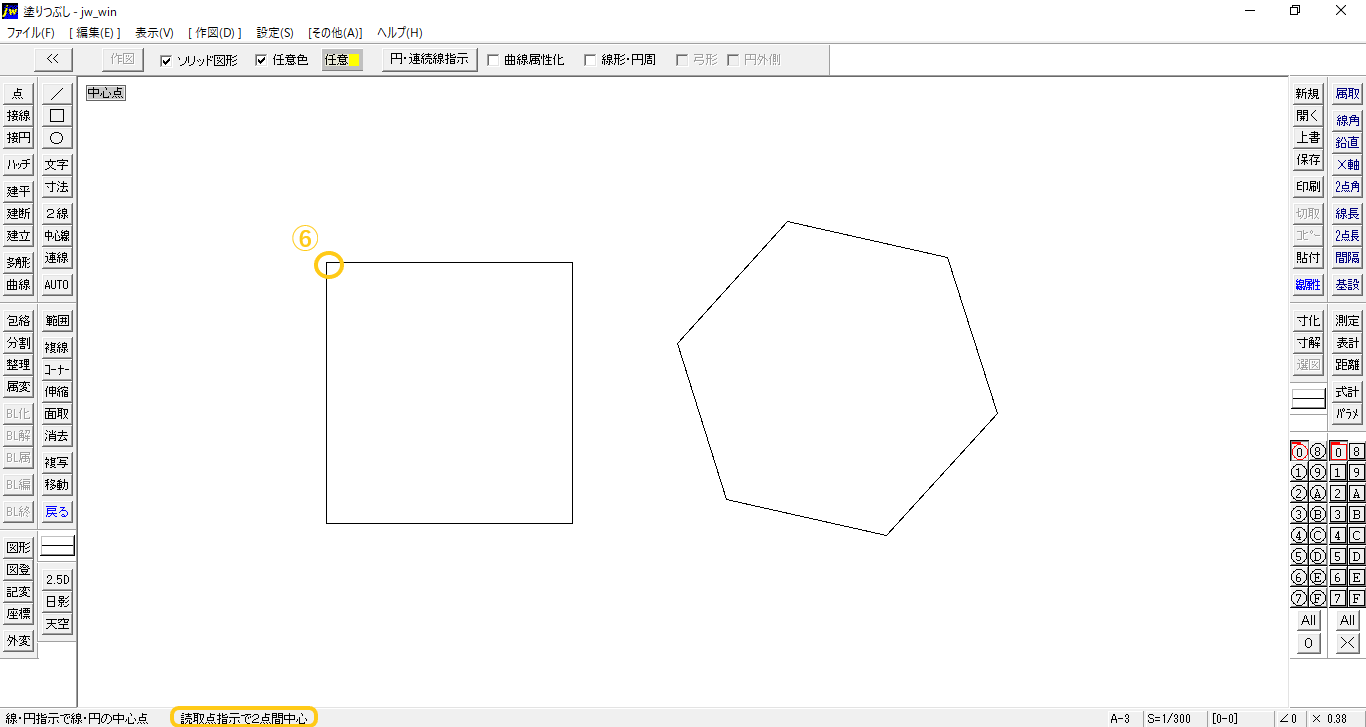Click the 印刷 print button
The width and height of the screenshot is (1366, 727).
pos(1308,187)
